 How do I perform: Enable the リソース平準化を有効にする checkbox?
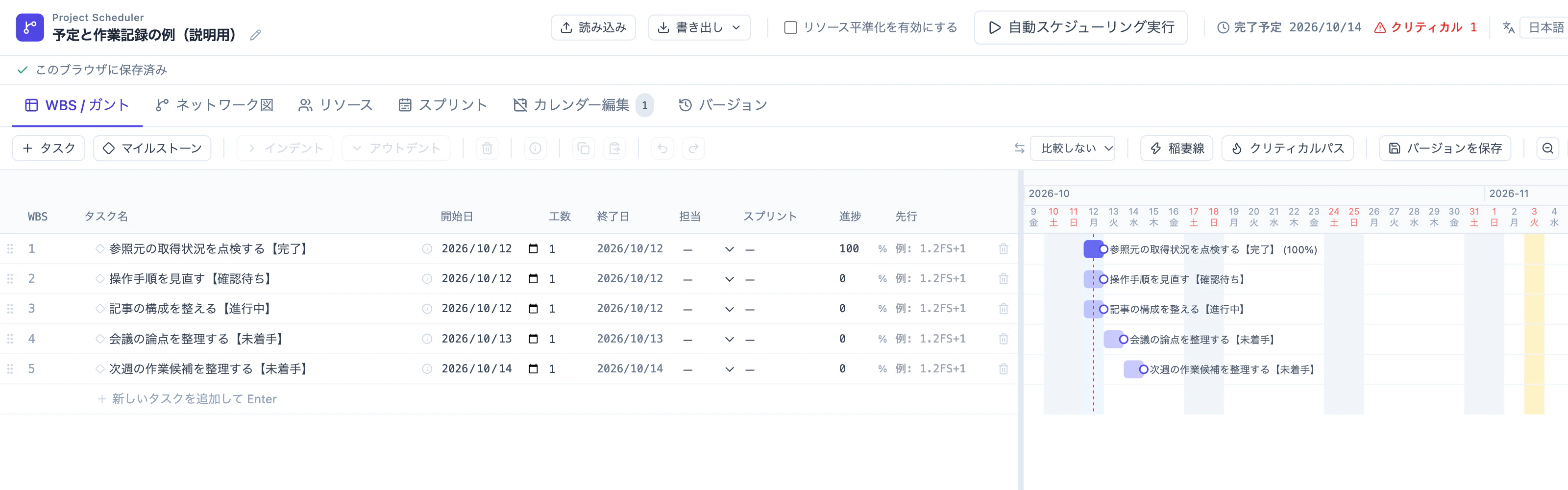pyautogui.click(x=790, y=27)
